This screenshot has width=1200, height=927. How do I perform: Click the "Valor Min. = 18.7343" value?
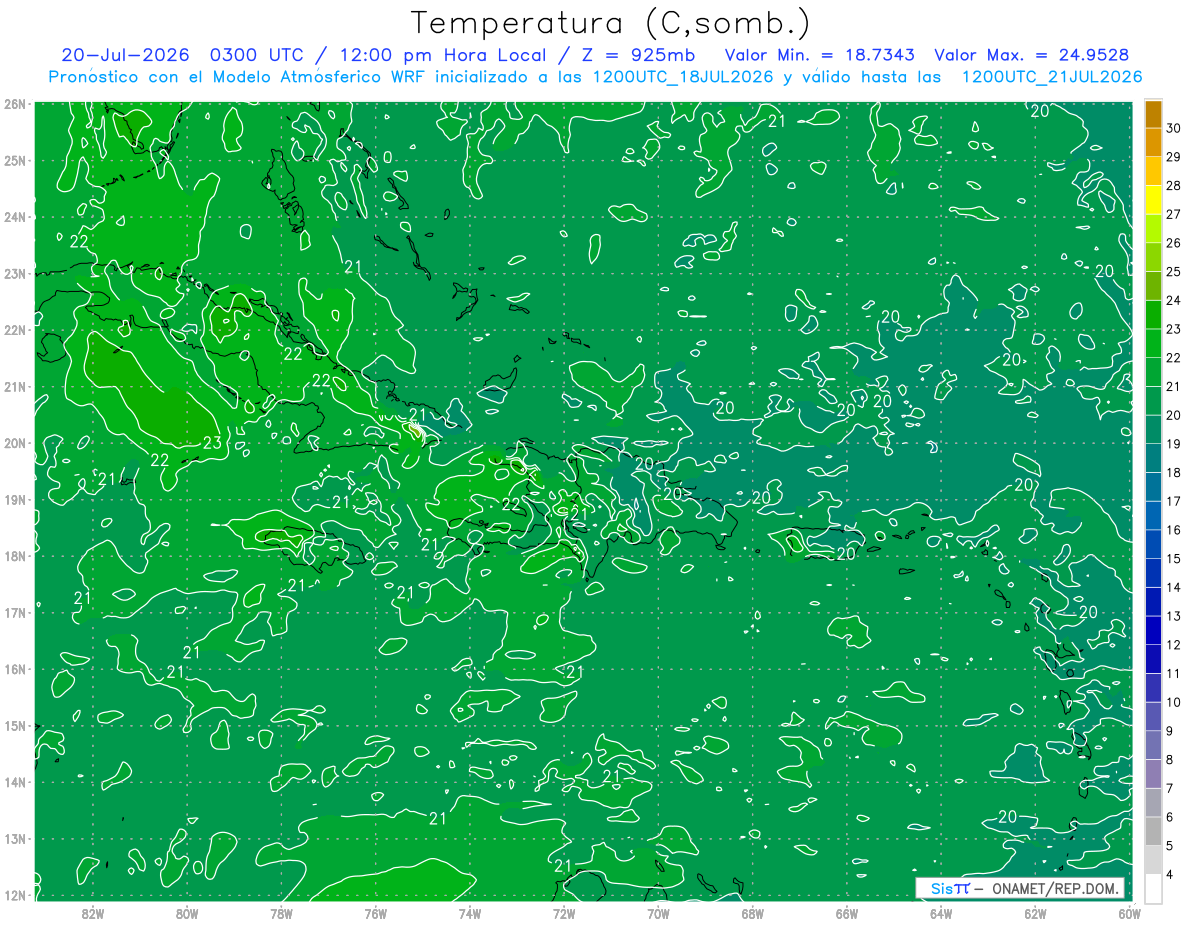819,55
